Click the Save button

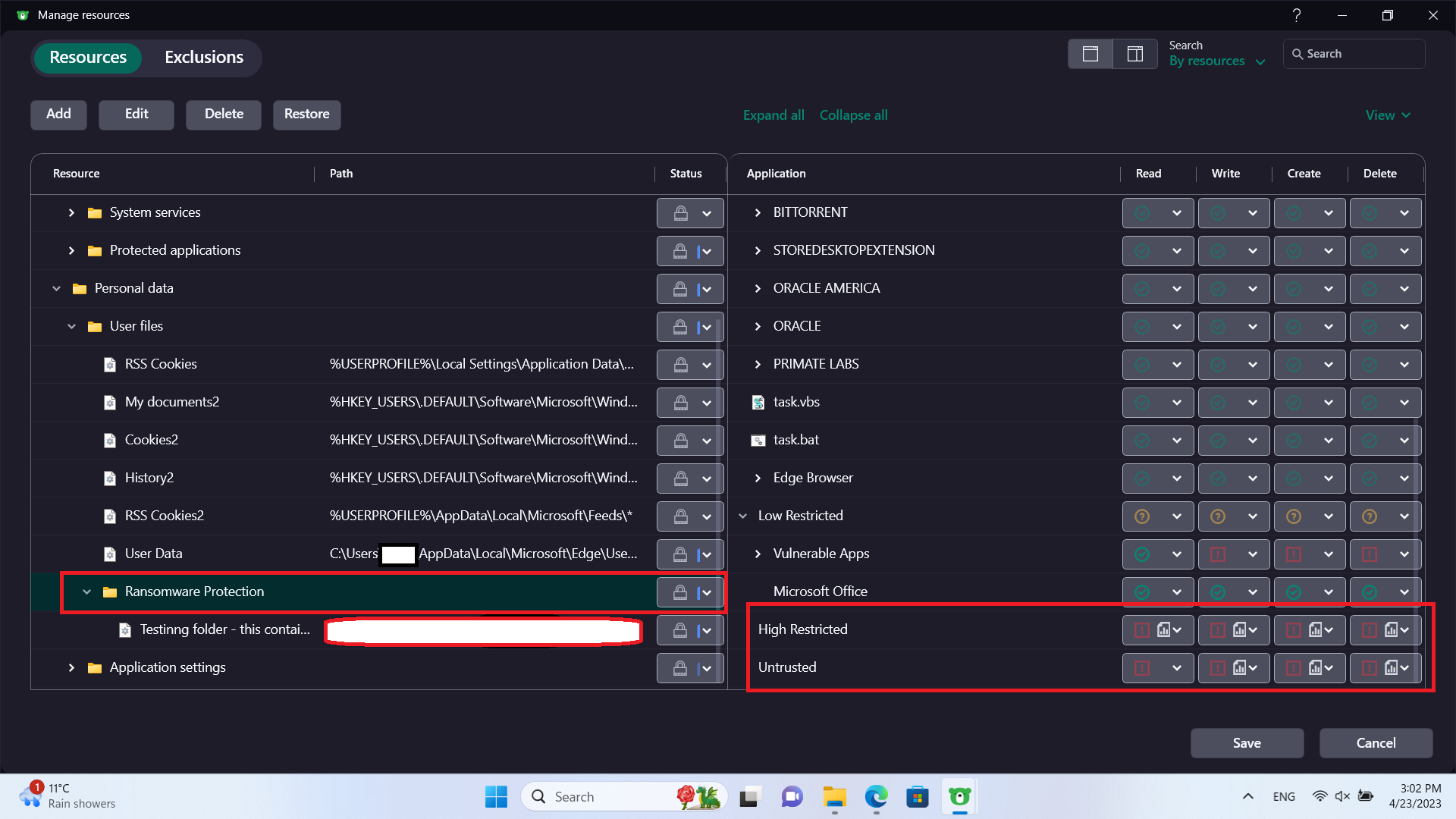[x=1247, y=743]
